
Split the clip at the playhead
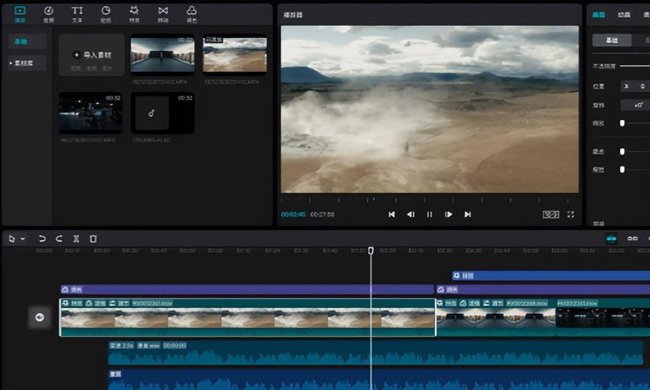pyautogui.click(x=76, y=239)
